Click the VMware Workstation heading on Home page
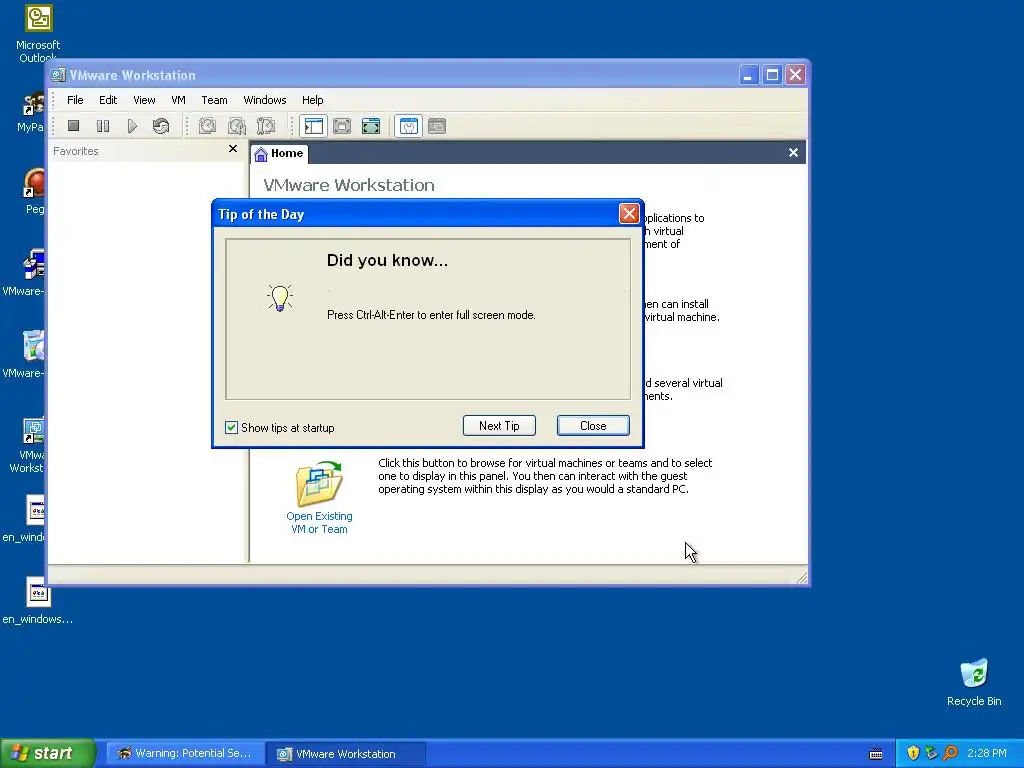This screenshot has height=768, width=1024. [x=349, y=185]
